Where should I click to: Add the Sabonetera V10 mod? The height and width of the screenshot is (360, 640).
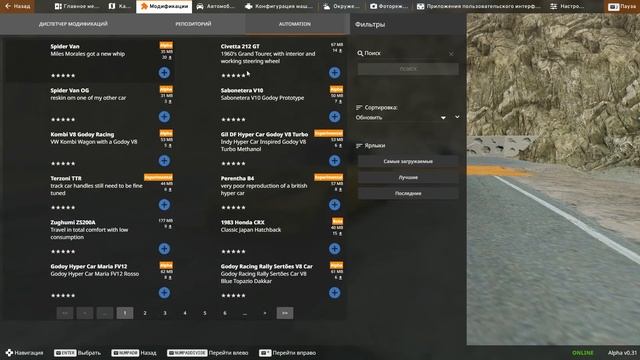(334, 117)
